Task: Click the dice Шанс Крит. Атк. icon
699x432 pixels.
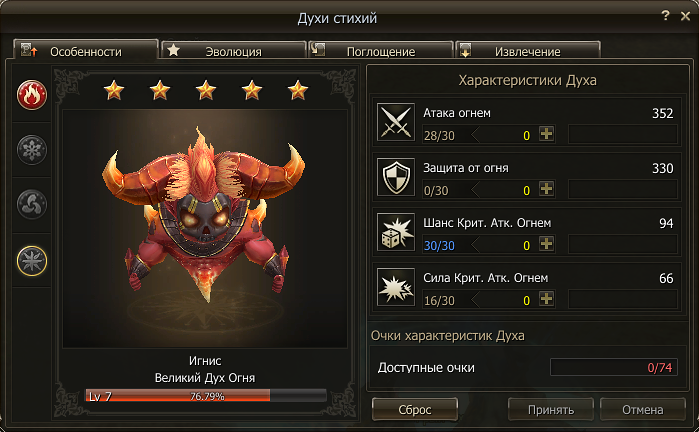Action: (395, 232)
